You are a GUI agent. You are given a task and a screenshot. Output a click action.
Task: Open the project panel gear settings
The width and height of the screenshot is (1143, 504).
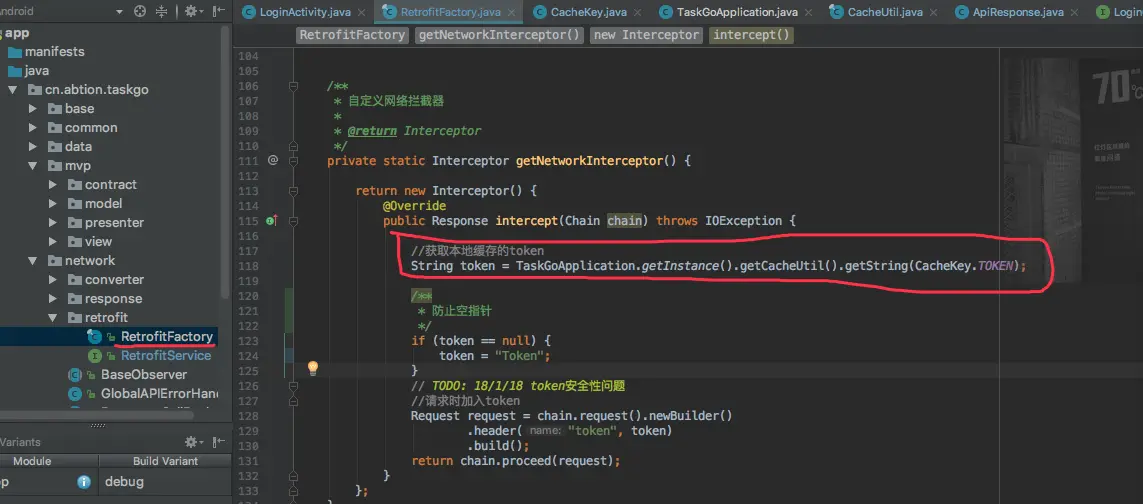tap(193, 11)
